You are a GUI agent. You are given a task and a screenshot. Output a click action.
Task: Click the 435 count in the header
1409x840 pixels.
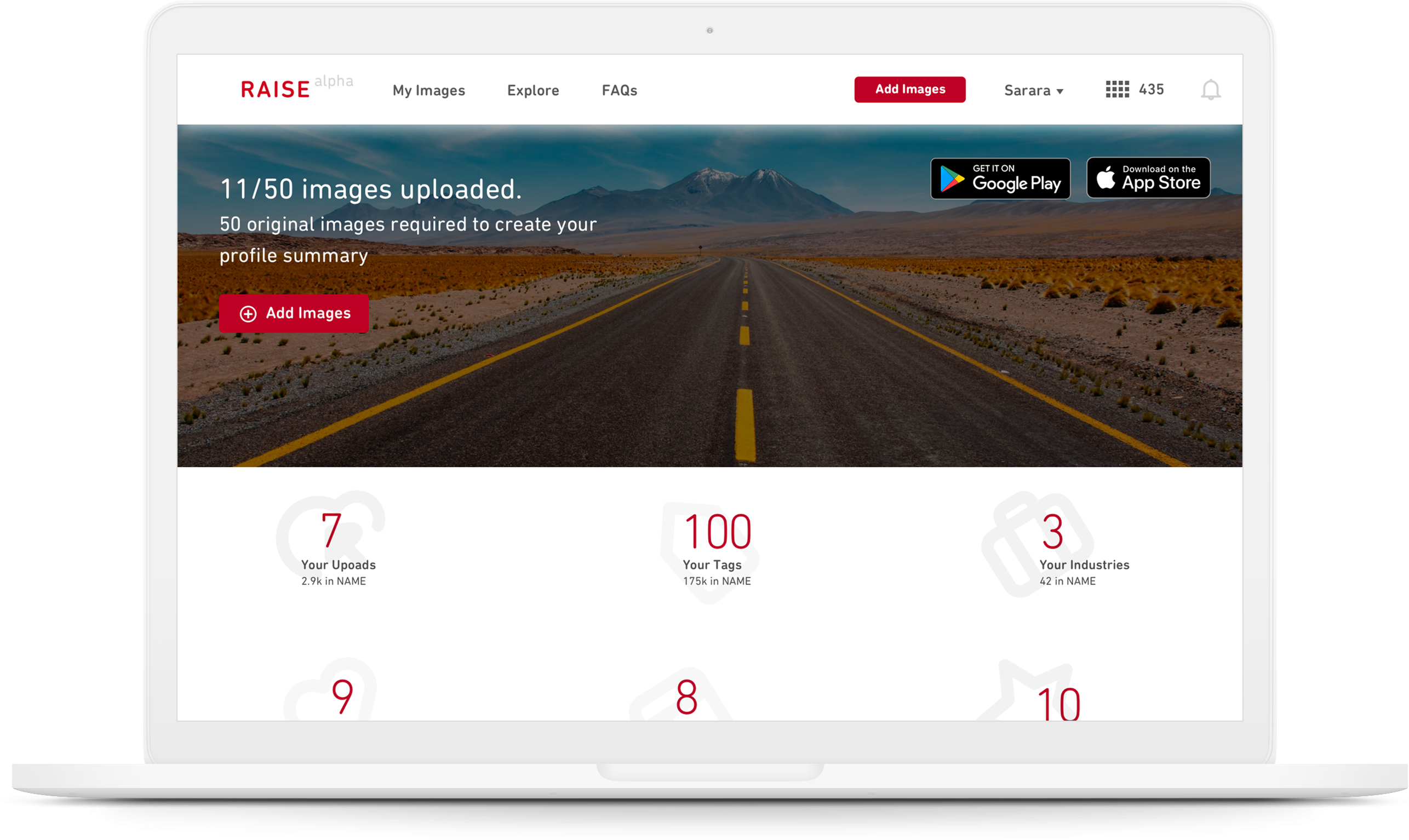1151,89
